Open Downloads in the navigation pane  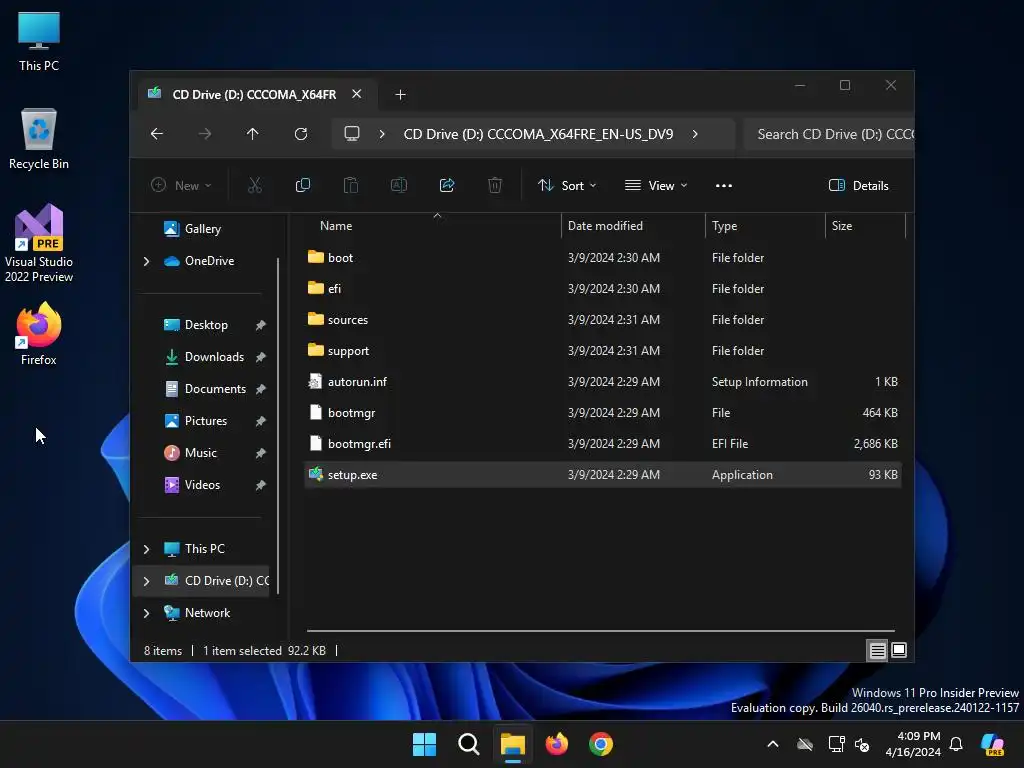point(214,357)
